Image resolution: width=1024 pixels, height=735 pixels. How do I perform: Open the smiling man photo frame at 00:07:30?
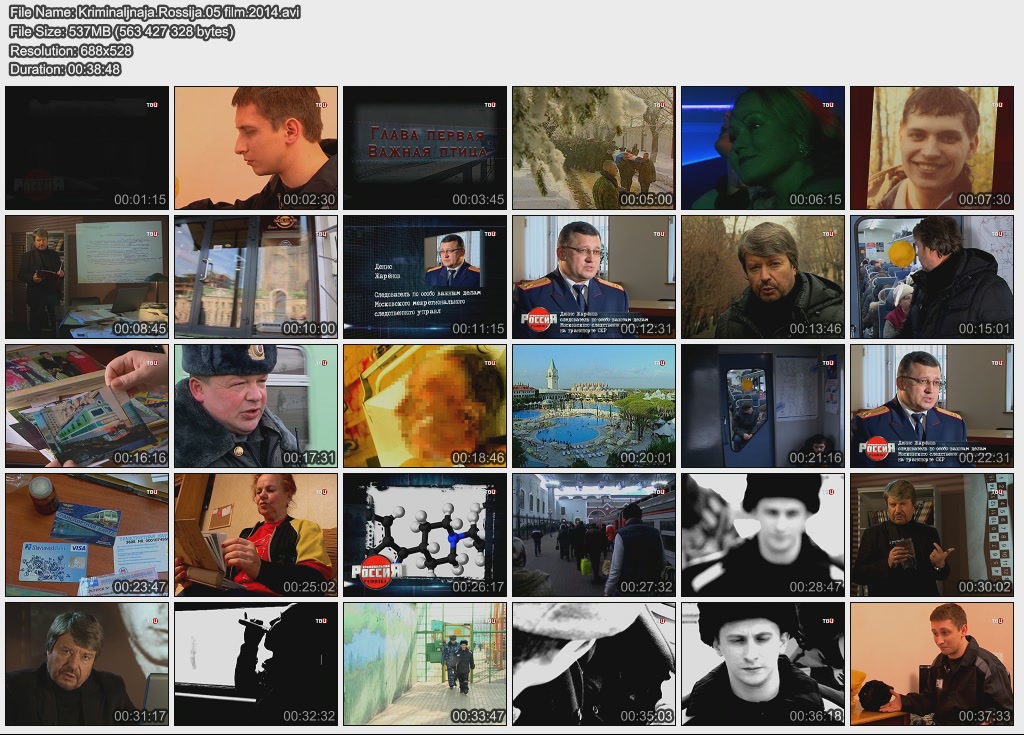coord(932,148)
